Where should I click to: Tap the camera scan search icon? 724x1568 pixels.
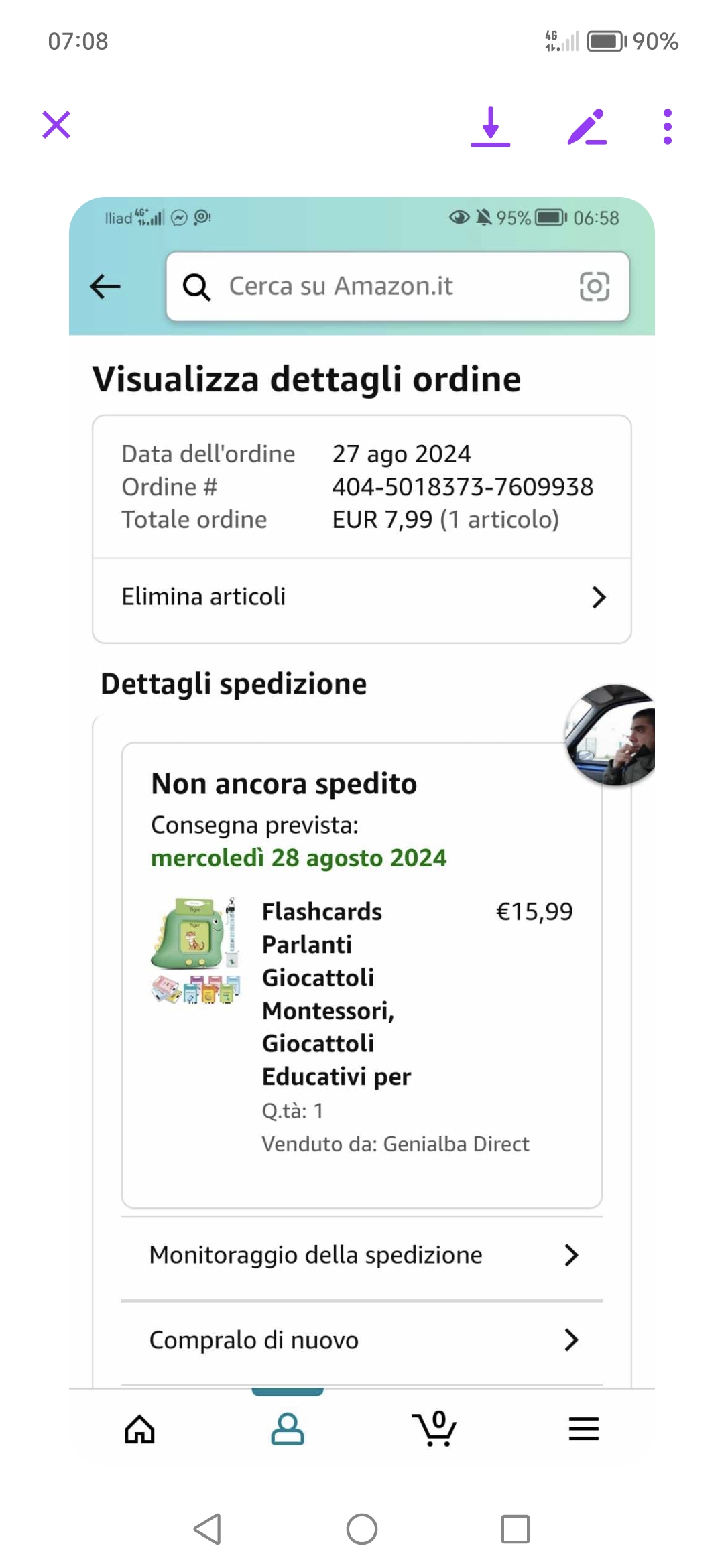point(594,287)
